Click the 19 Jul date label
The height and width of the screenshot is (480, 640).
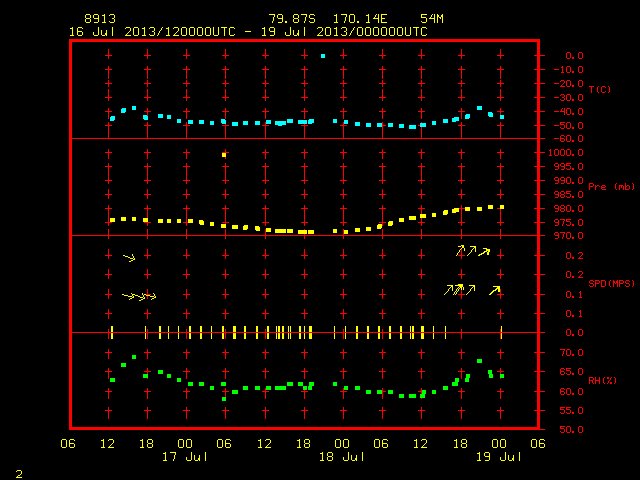coord(499,457)
